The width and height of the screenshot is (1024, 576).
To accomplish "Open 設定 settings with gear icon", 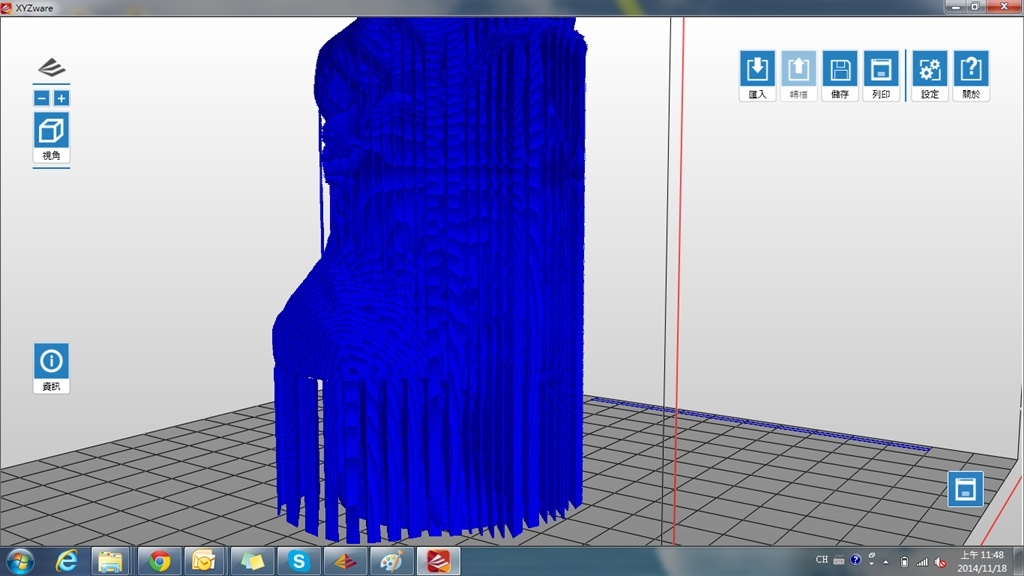I will 929,75.
